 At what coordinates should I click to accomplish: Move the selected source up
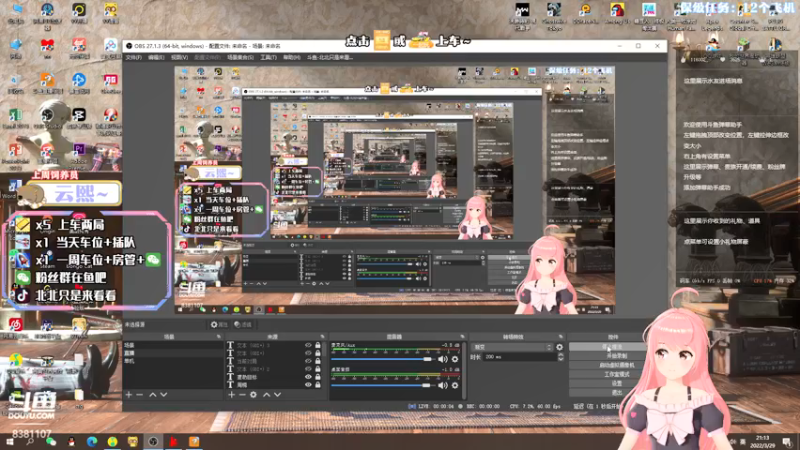click(266, 394)
